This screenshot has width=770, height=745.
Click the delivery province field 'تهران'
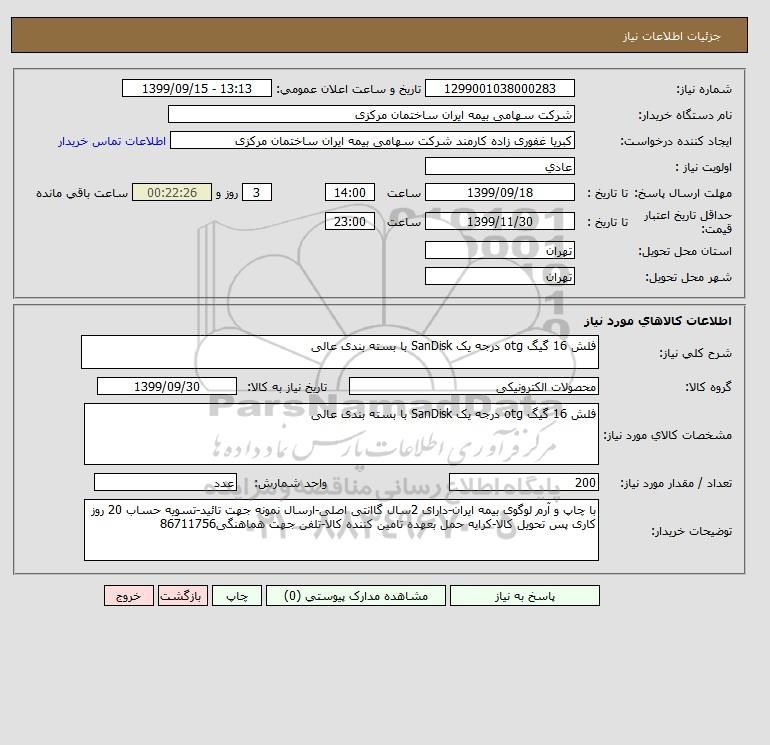click(x=499, y=250)
